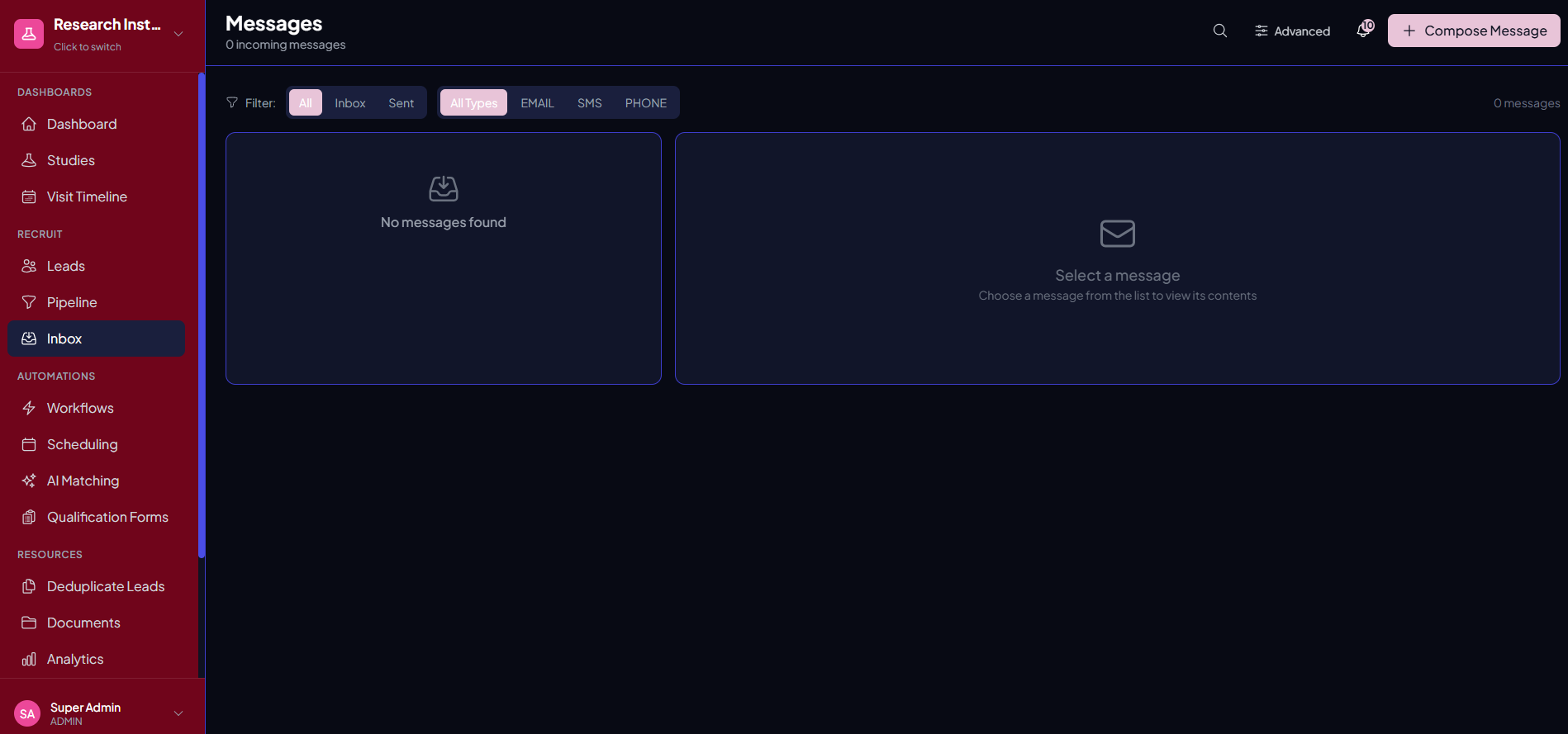Select the All direction filter
Viewport: 1568px width, 734px height.
(x=306, y=102)
